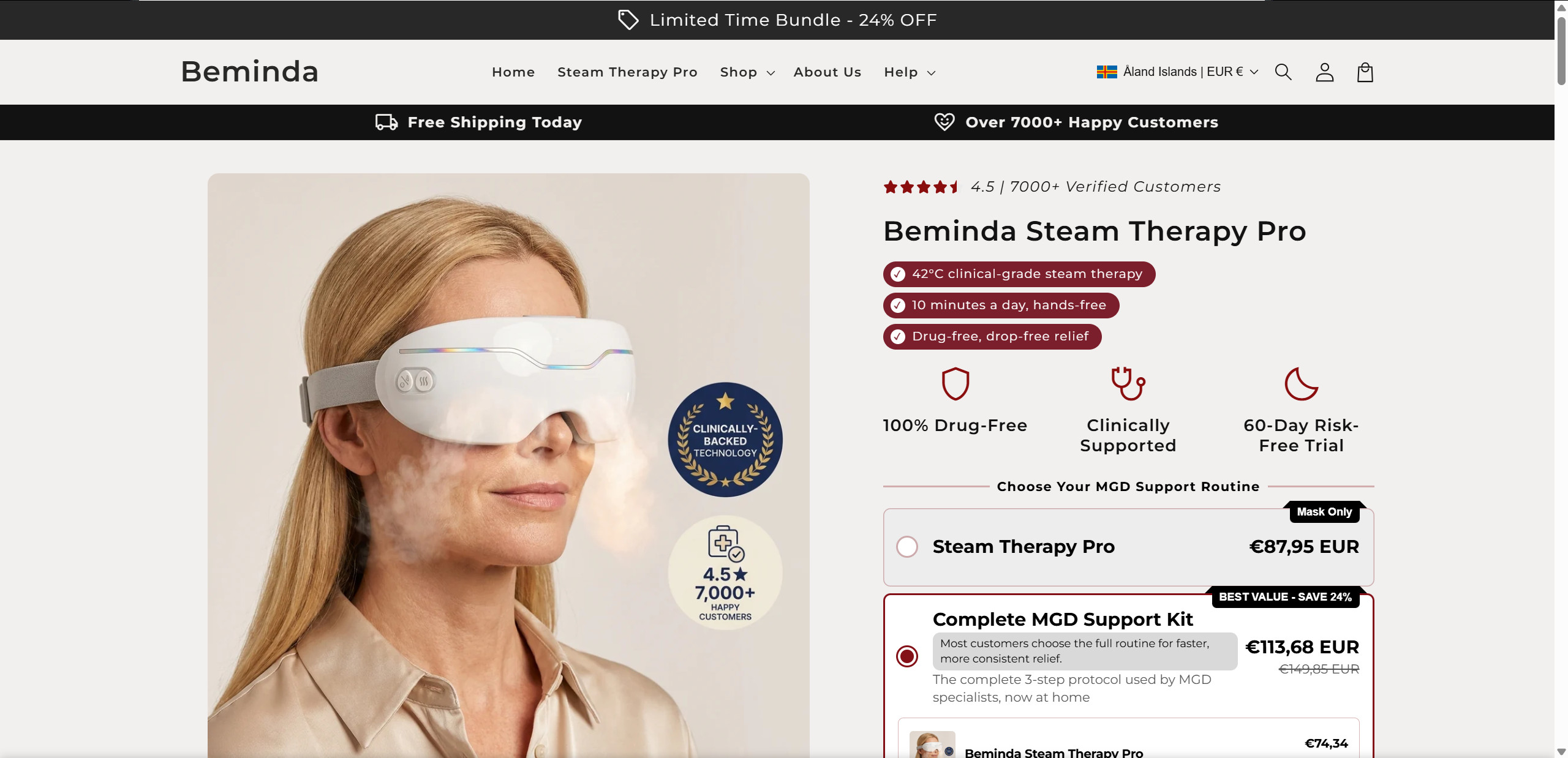Screen dimensions: 1568x758
Task: Click Choose Your MGD Support Routine heading
Action: (1128, 487)
